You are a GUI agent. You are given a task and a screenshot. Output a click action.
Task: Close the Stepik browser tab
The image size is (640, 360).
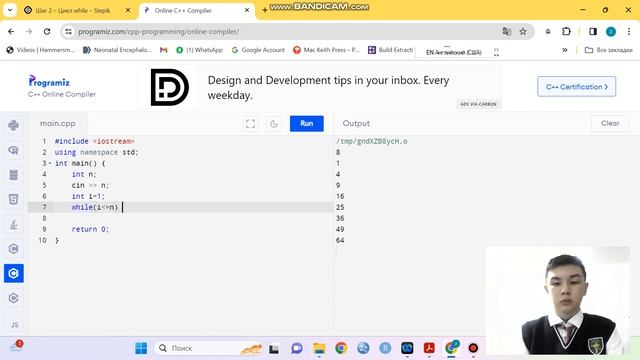(128, 10)
